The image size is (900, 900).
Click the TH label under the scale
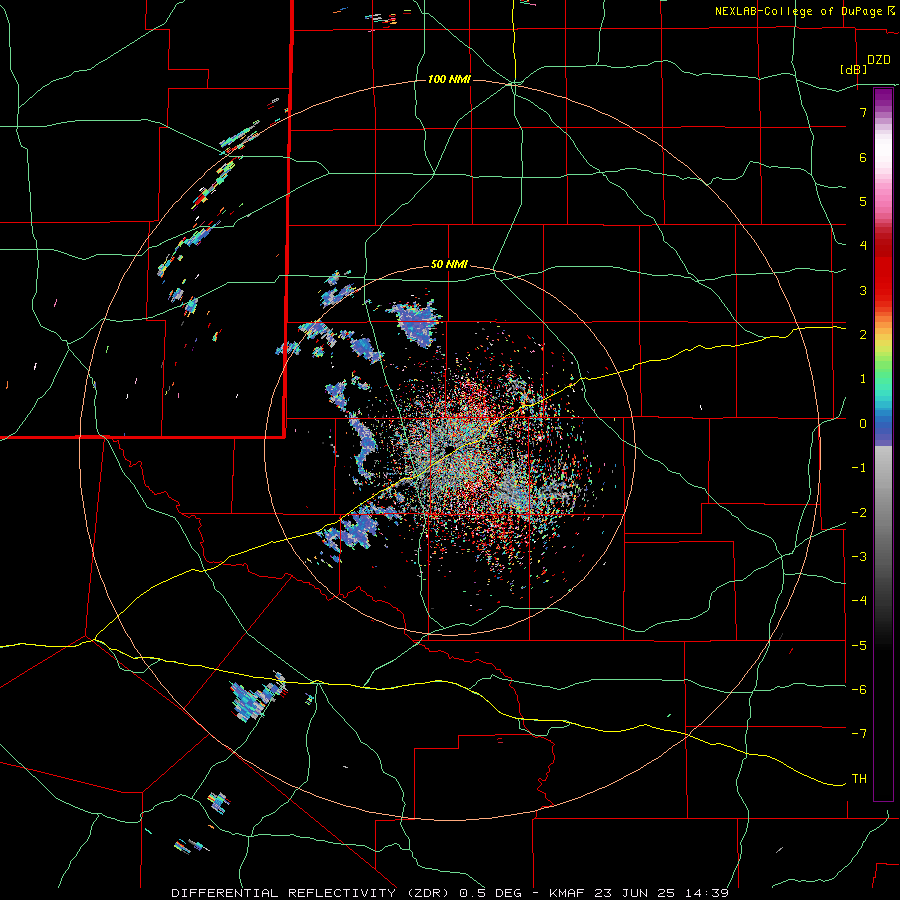pyautogui.click(x=859, y=778)
